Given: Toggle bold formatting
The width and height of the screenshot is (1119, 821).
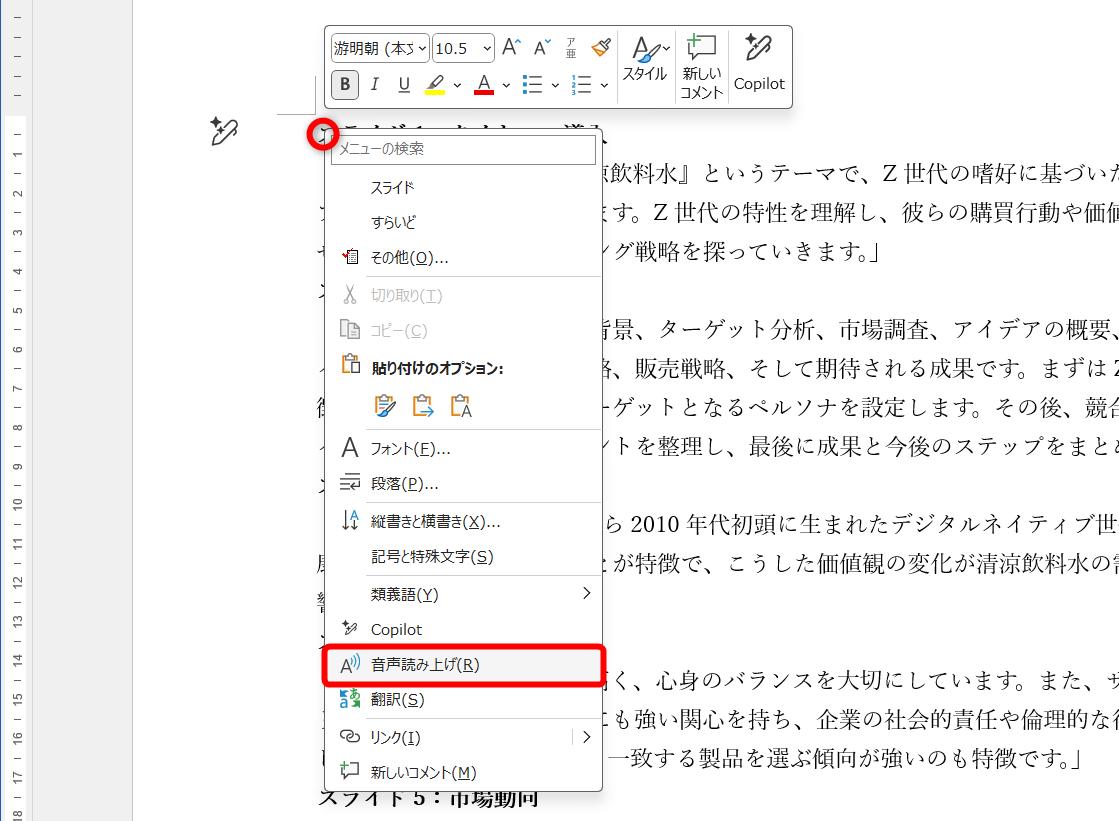Looking at the screenshot, I should click(344, 85).
